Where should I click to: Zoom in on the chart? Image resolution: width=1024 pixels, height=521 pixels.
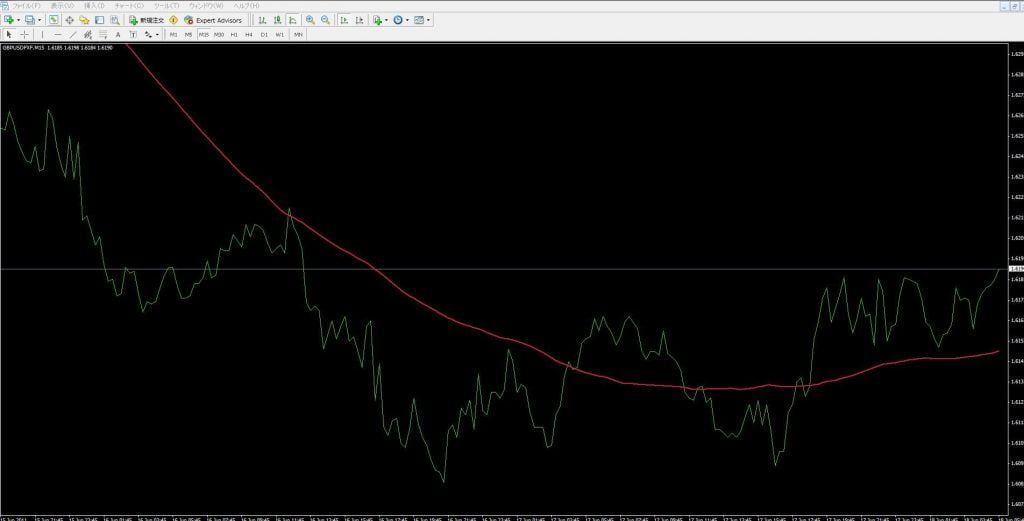[x=310, y=20]
